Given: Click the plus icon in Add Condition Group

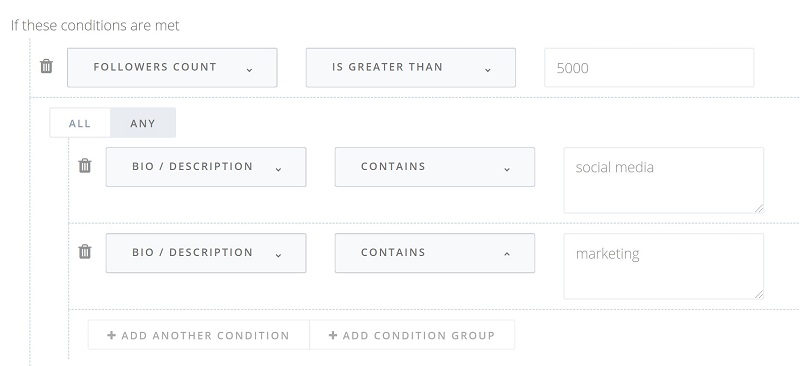Looking at the screenshot, I should coord(333,335).
